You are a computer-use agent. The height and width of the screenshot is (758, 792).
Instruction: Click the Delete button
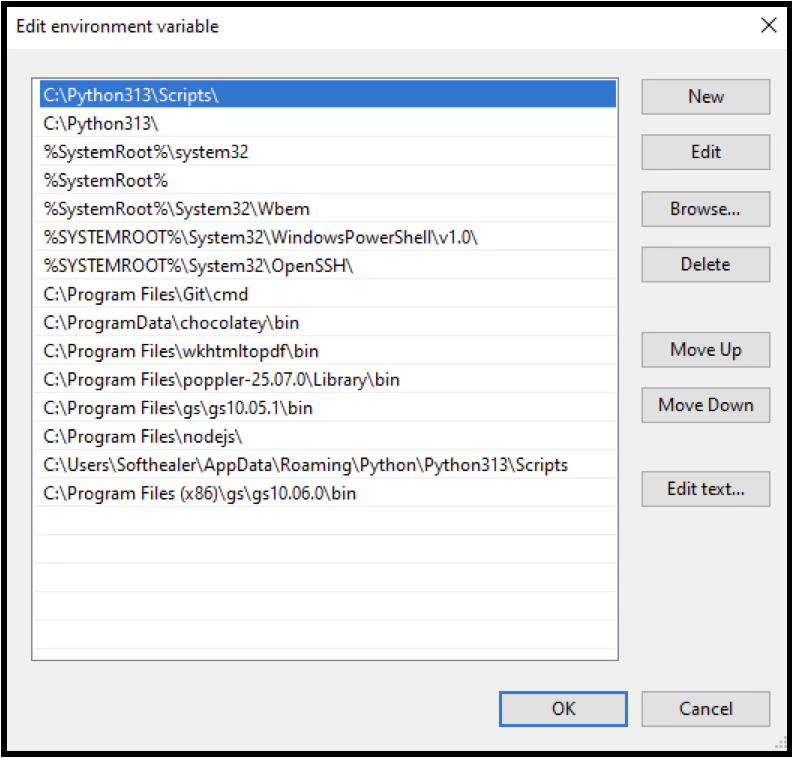coord(705,265)
